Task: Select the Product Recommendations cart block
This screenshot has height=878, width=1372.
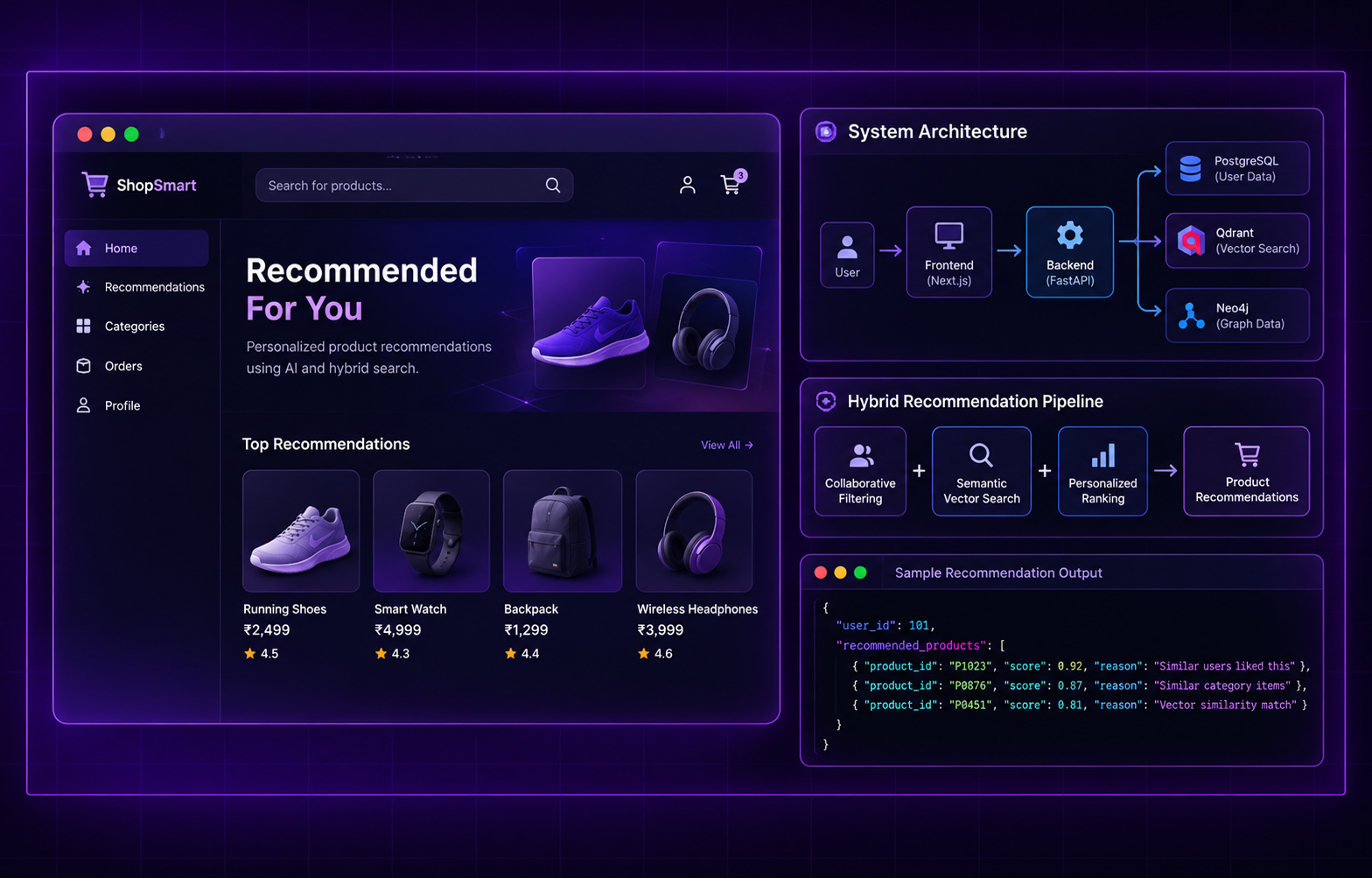Action: tap(1246, 471)
